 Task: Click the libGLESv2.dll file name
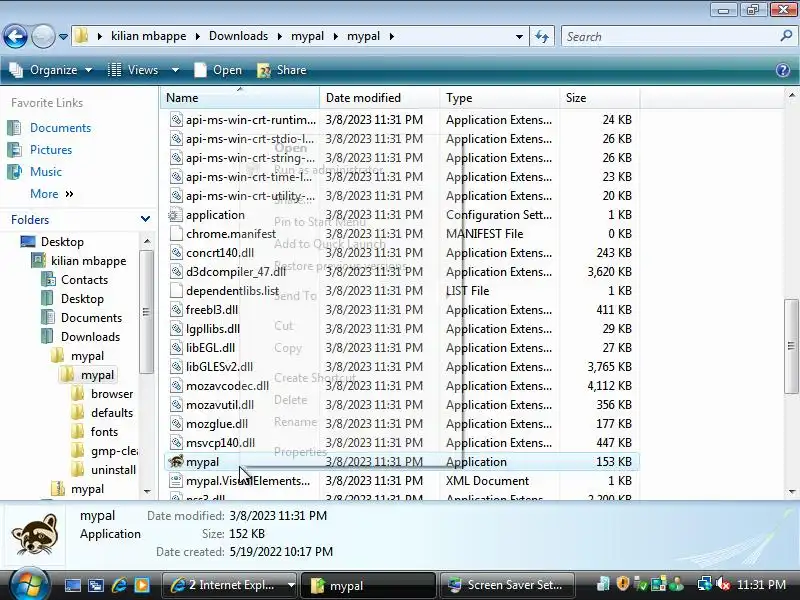pos(219,367)
